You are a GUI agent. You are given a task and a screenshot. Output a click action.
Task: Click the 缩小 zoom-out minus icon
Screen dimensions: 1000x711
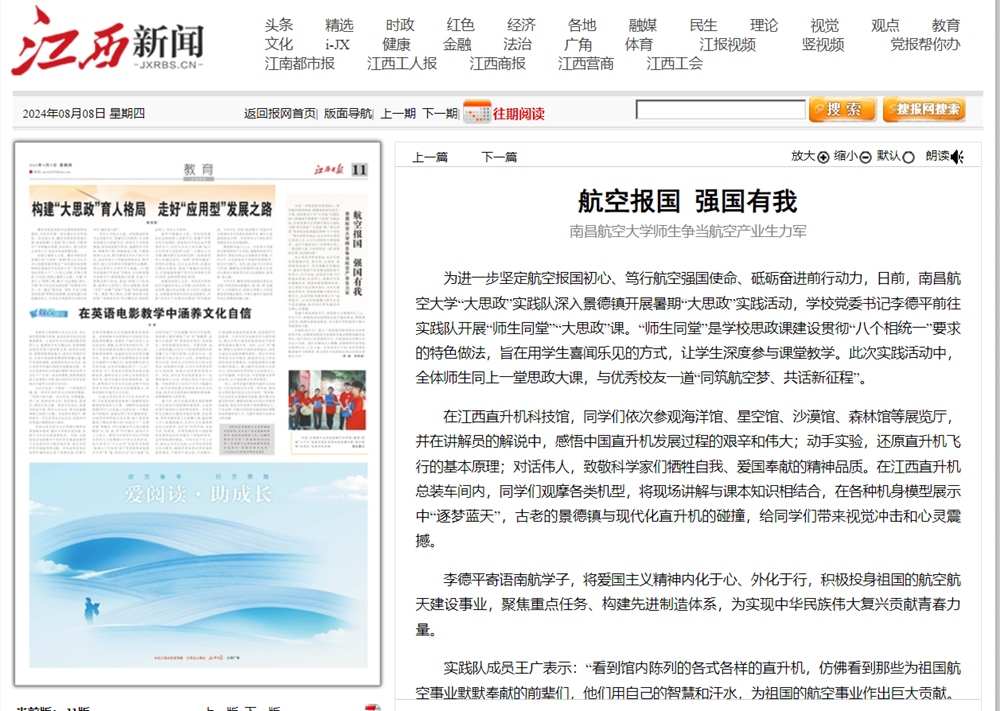[x=865, y=157]
